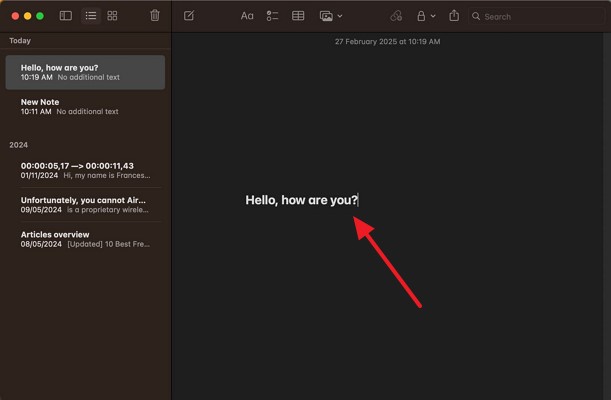Minimize the window with yellow button
Screen dimensions: 611x400
28,16
